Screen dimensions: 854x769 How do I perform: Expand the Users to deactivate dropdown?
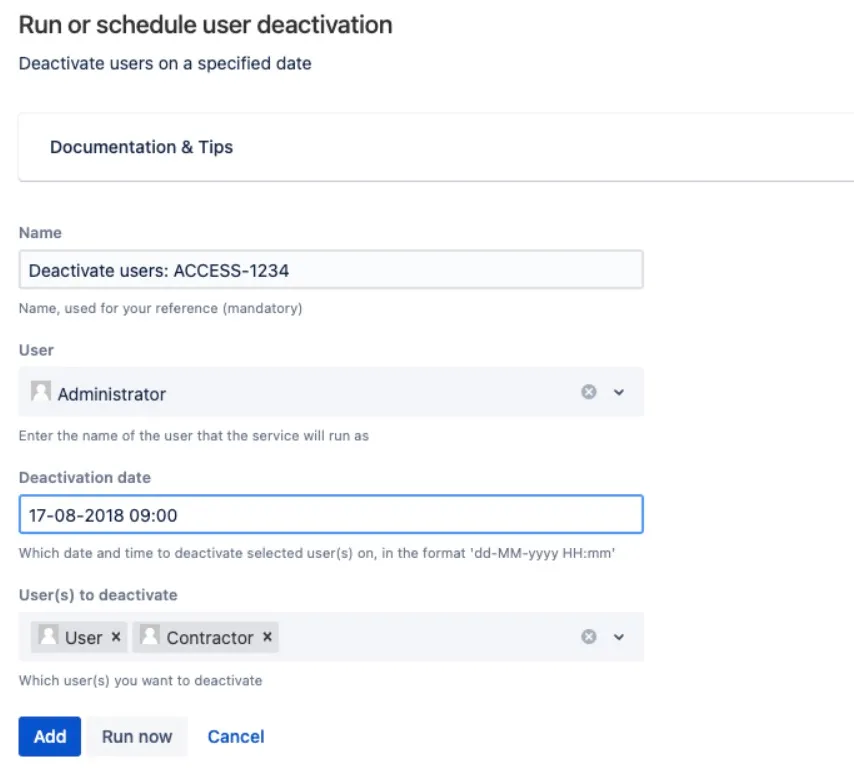619,637
